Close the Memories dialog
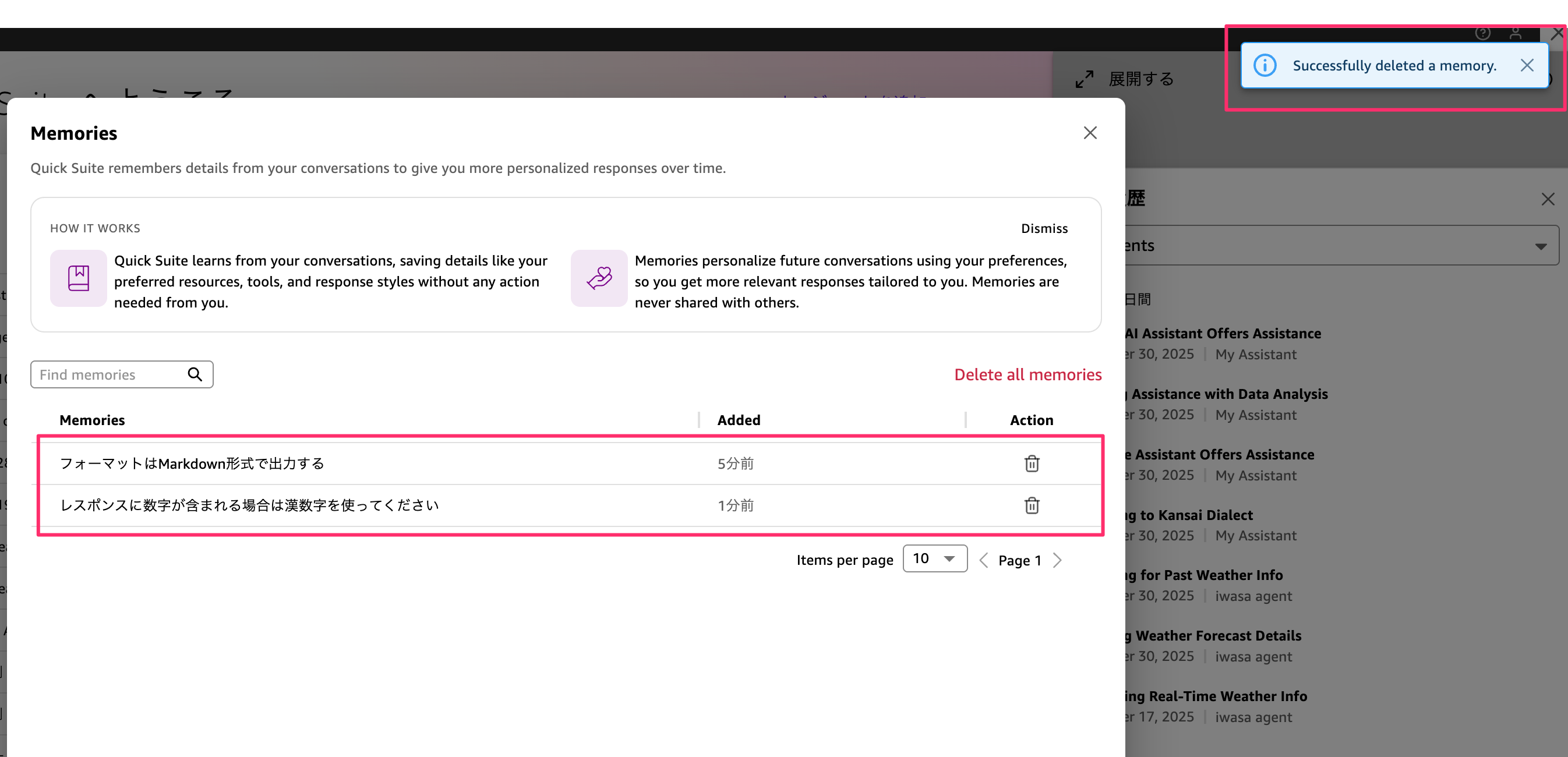Viewport: 1568px width, 757px height. click(x=1090, y=133)
